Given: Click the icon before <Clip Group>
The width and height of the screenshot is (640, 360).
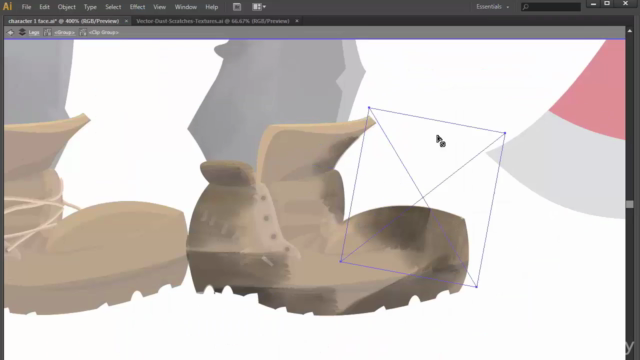Looking at the screenshot, I should [x=83, y=32].
